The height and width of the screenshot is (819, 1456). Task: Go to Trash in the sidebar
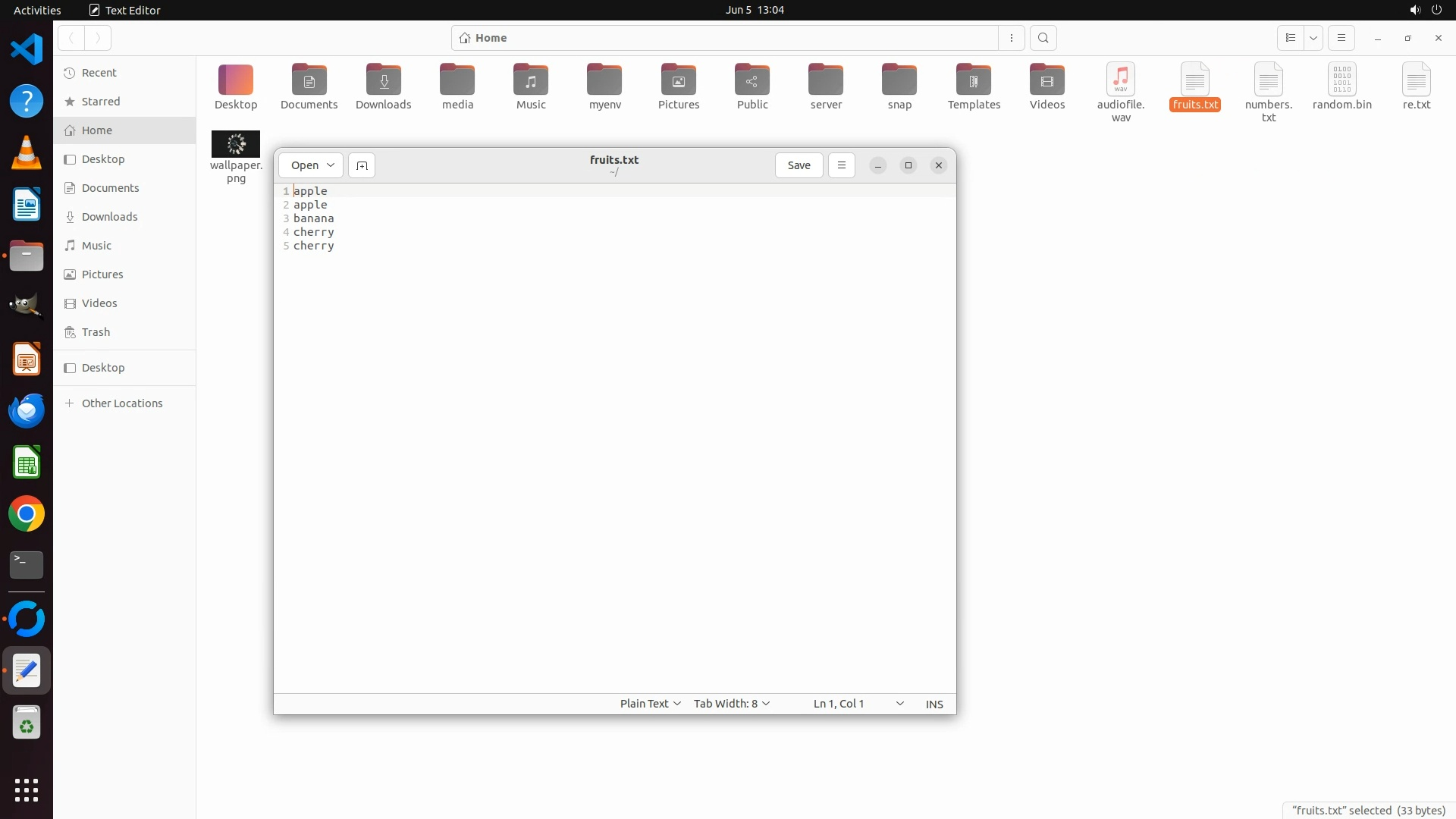96,332
